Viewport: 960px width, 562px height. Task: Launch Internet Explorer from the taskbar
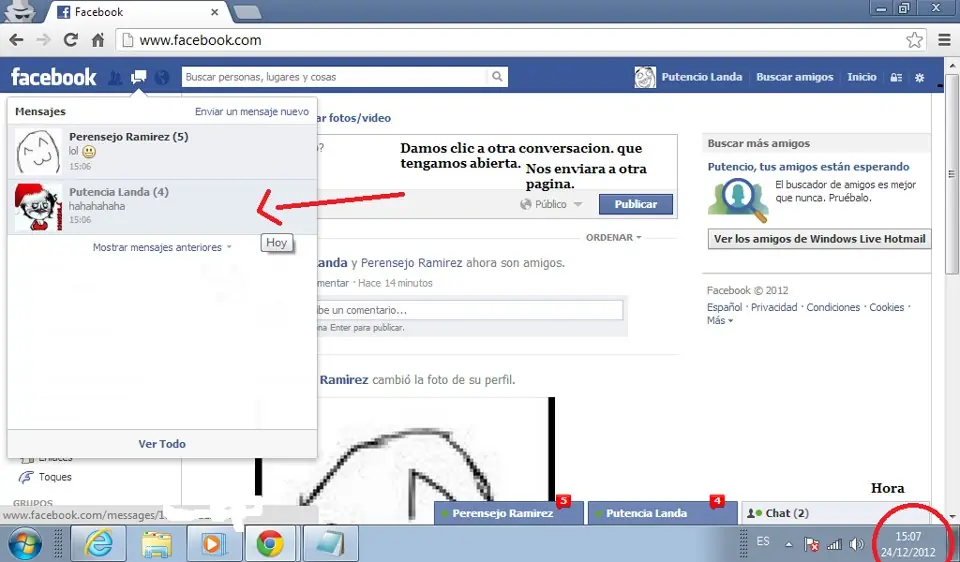tap(99, 544)
